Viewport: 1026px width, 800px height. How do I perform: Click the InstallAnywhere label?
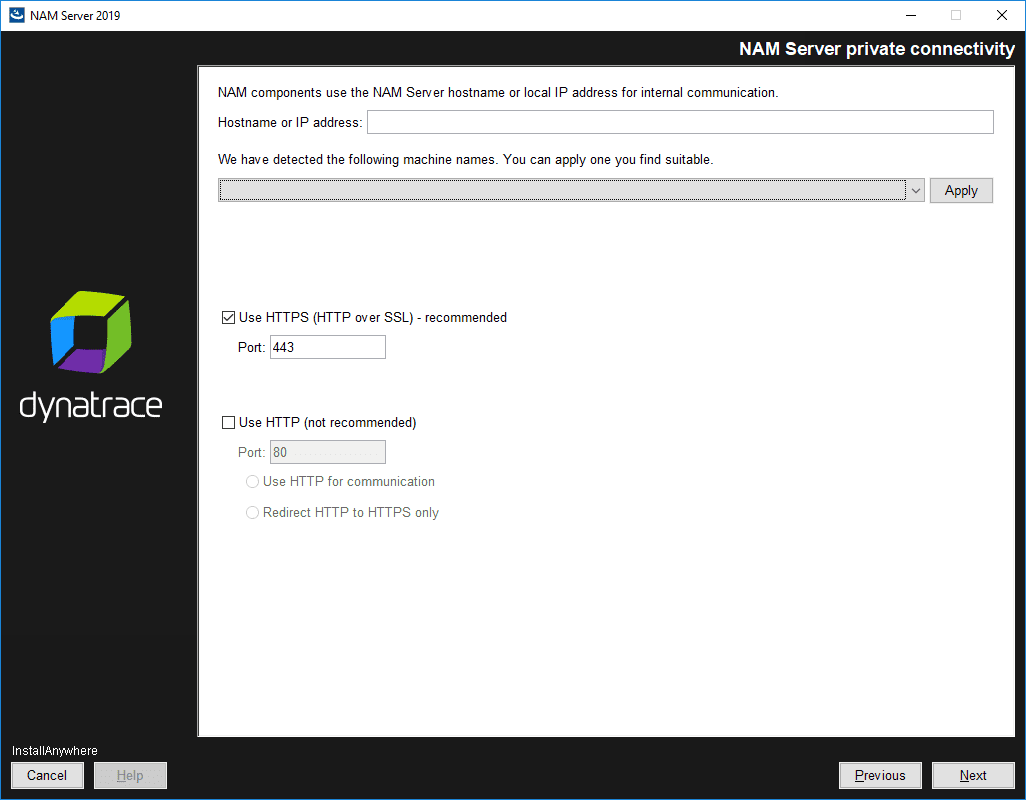[x=54, y=751]
